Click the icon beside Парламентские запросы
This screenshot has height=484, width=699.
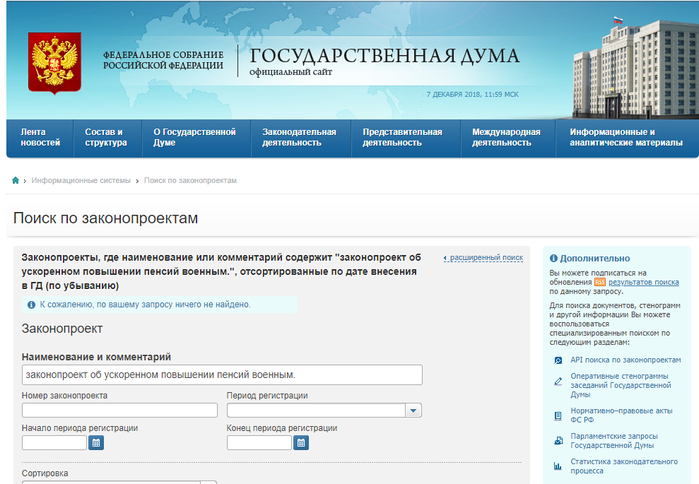[558, 441]
